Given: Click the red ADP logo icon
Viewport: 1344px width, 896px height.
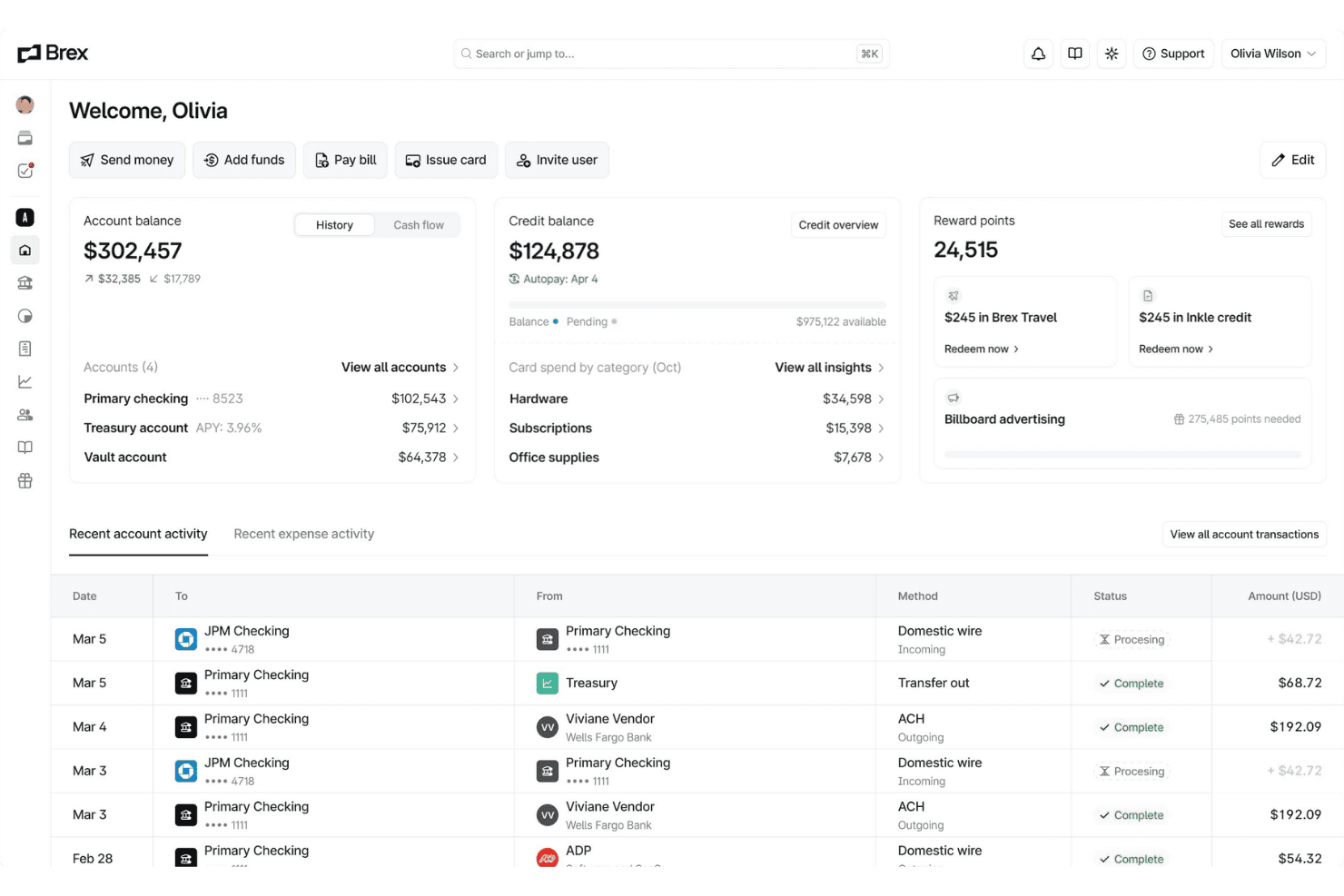Looking at the screenshot, I should click(548, 858).
